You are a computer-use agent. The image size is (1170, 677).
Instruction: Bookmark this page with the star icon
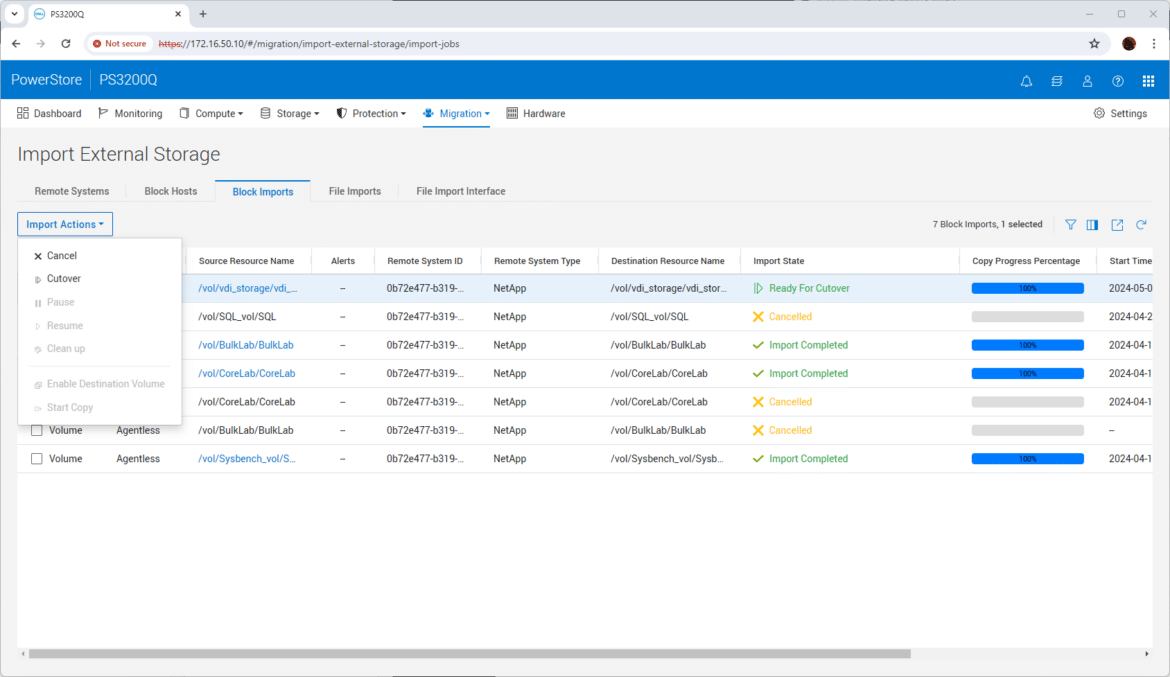click(x=1094, y=44)
